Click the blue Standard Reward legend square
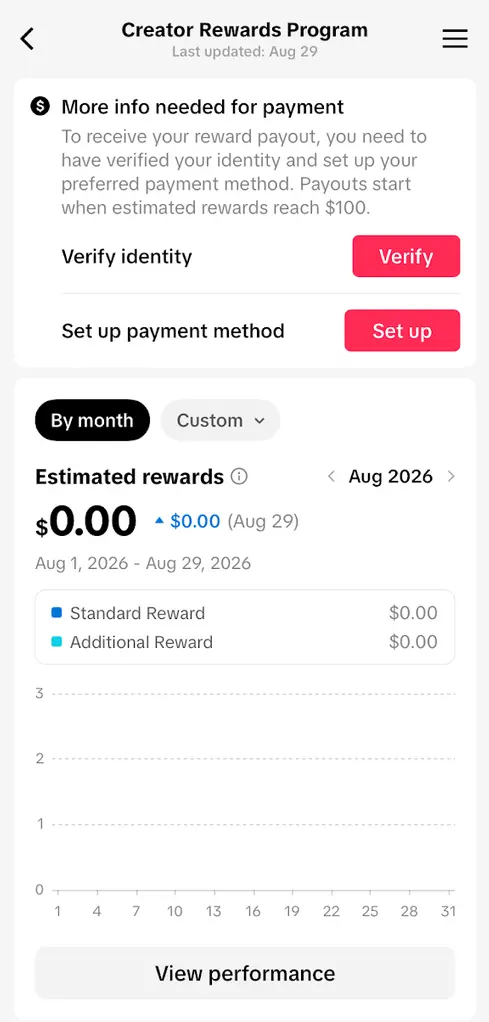Viewport: 489px width, 1022px height. [56, 613]
